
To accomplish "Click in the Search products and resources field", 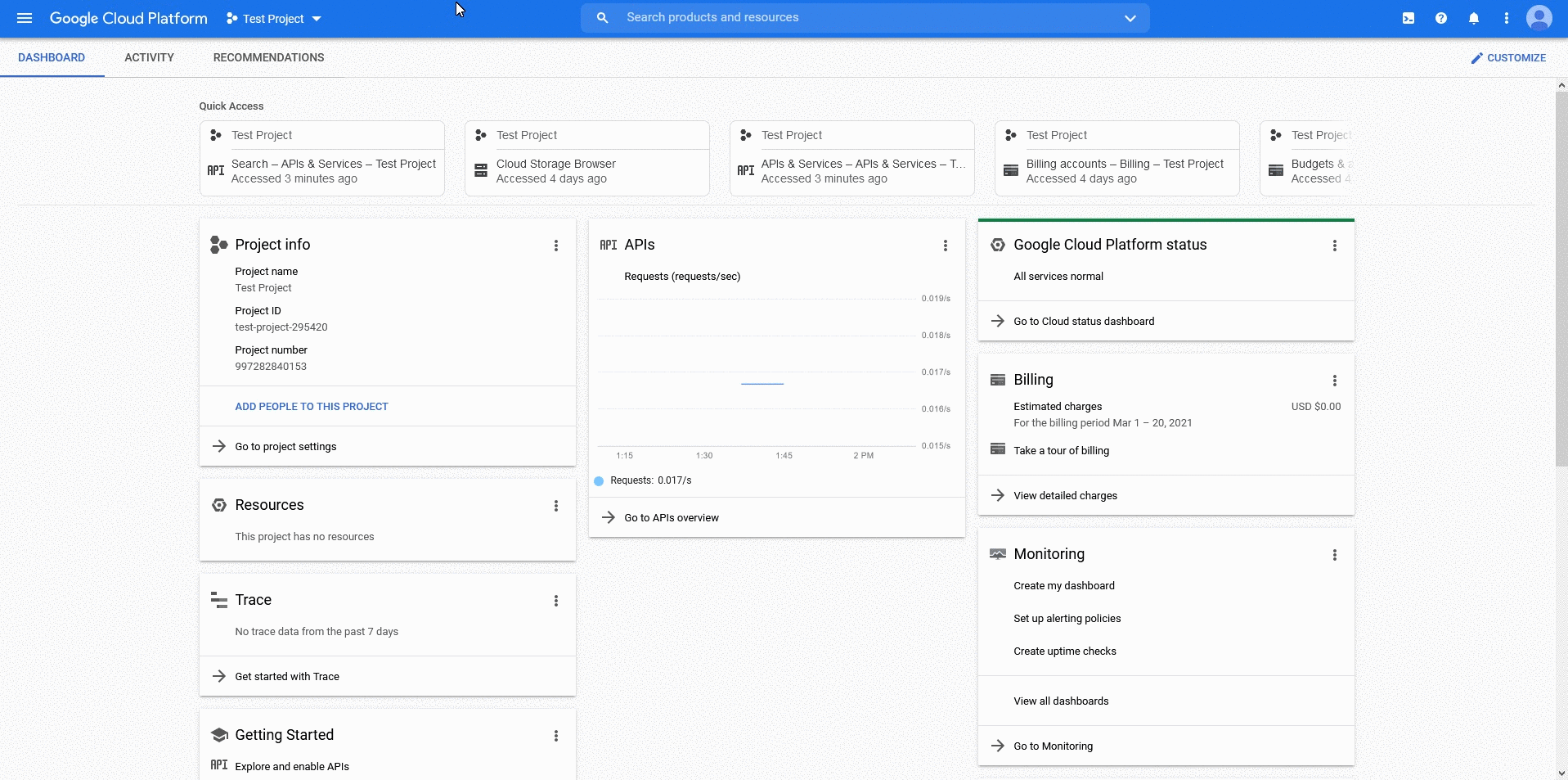I will [x=867, y=18].
